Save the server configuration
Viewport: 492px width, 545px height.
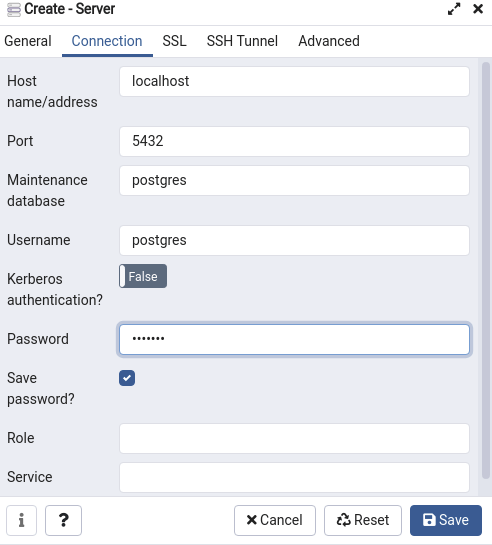(446, 520)
